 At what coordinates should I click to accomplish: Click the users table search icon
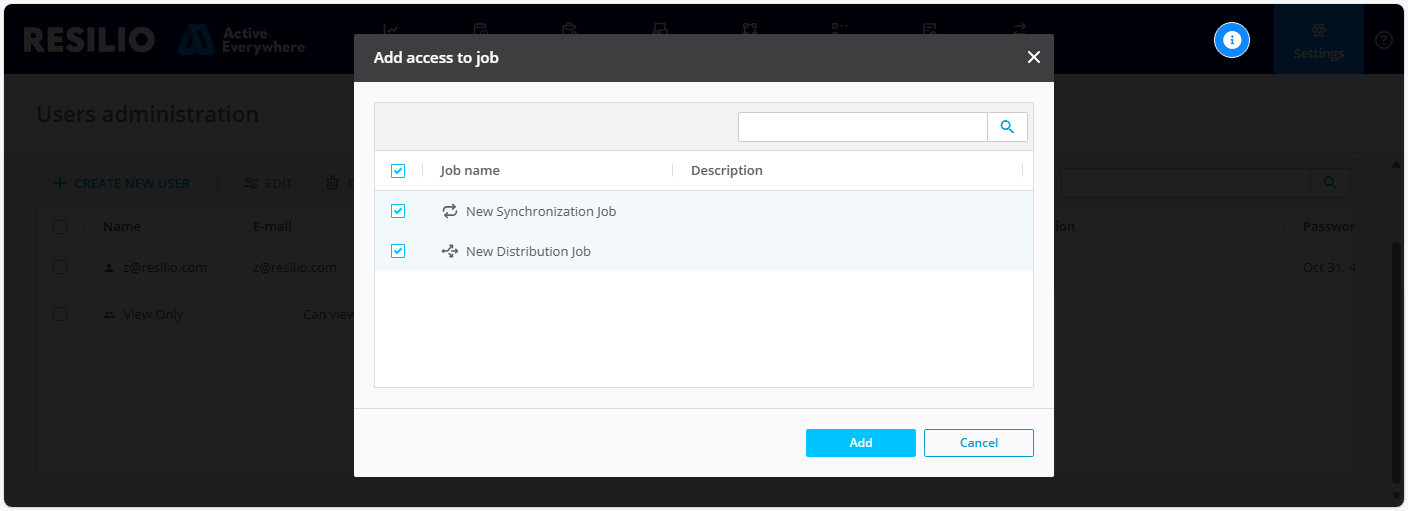coord(1330,183)
